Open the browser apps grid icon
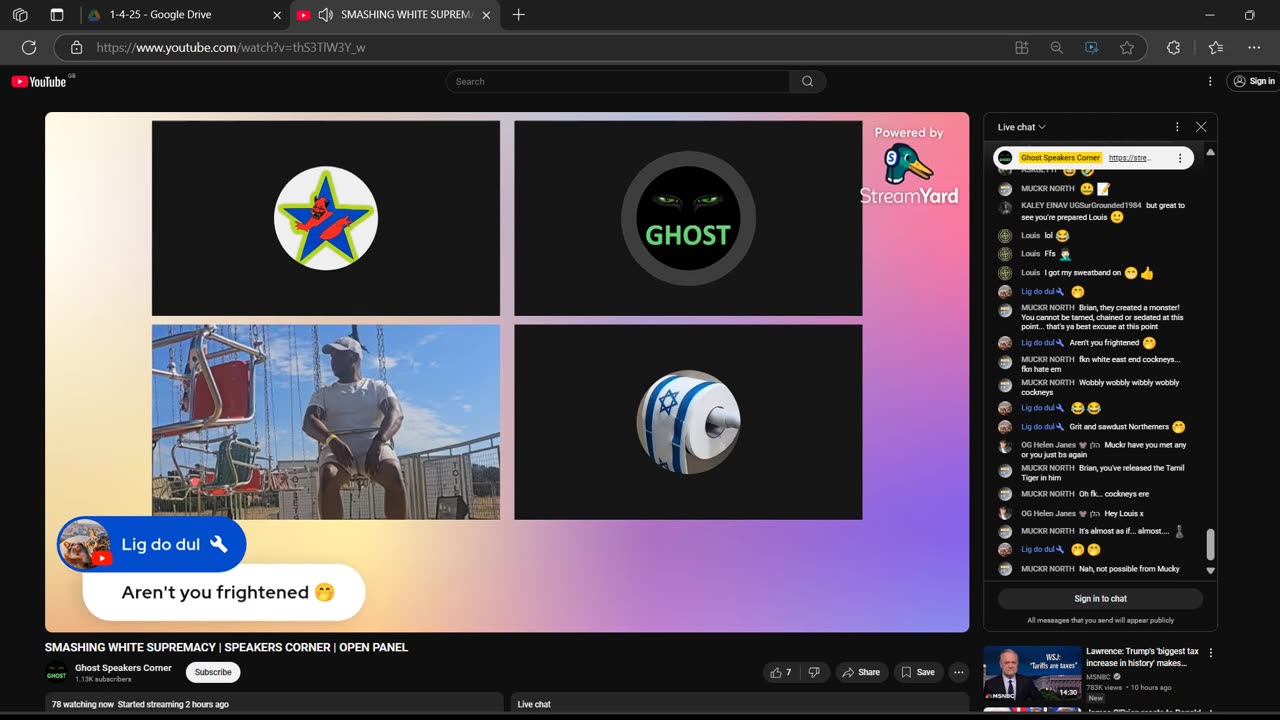Image resolution: width=1280 pixels, height=720 pixels. pyautogui.click(x=1021, y=47)
